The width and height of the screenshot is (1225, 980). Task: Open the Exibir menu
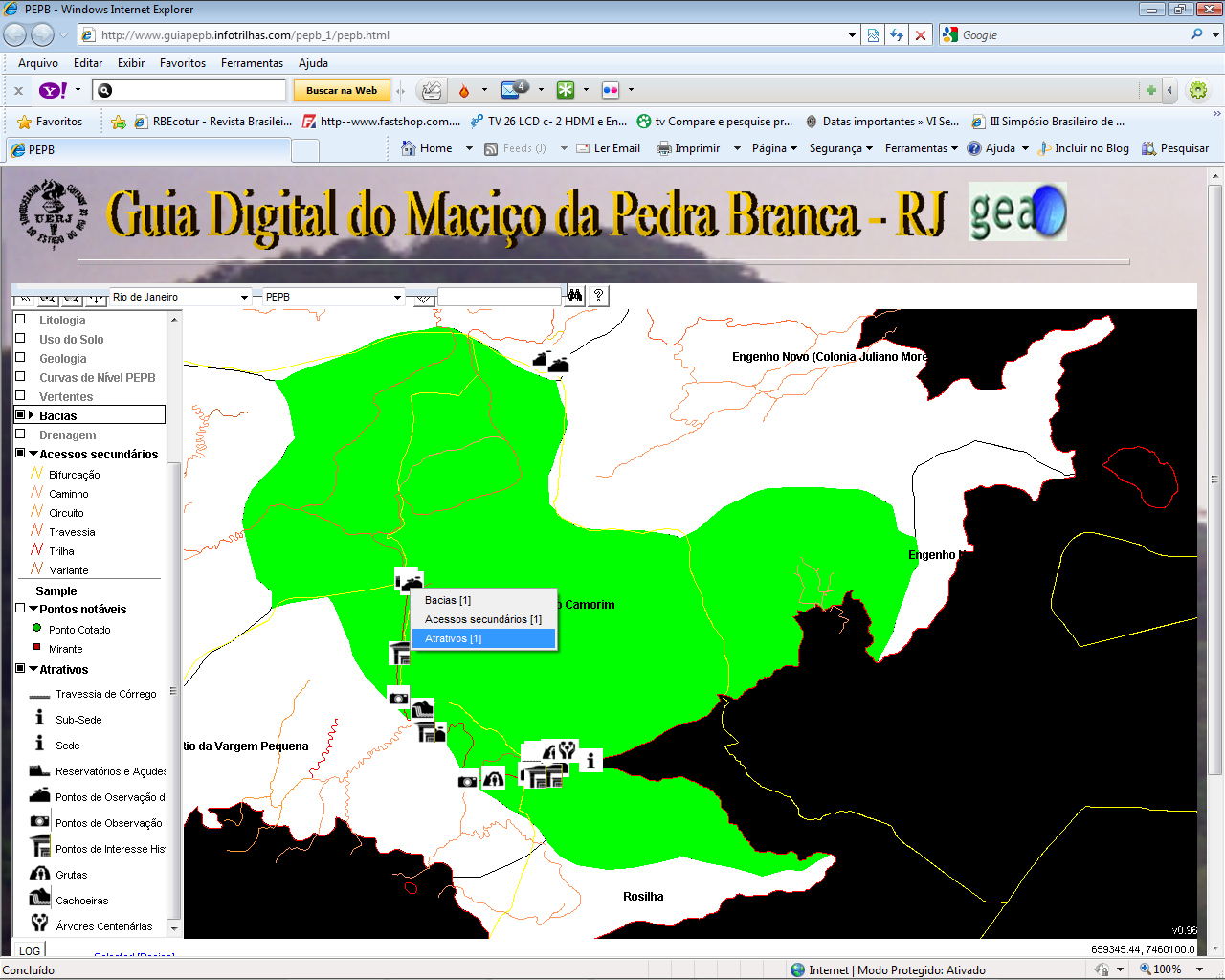[131, 63]
